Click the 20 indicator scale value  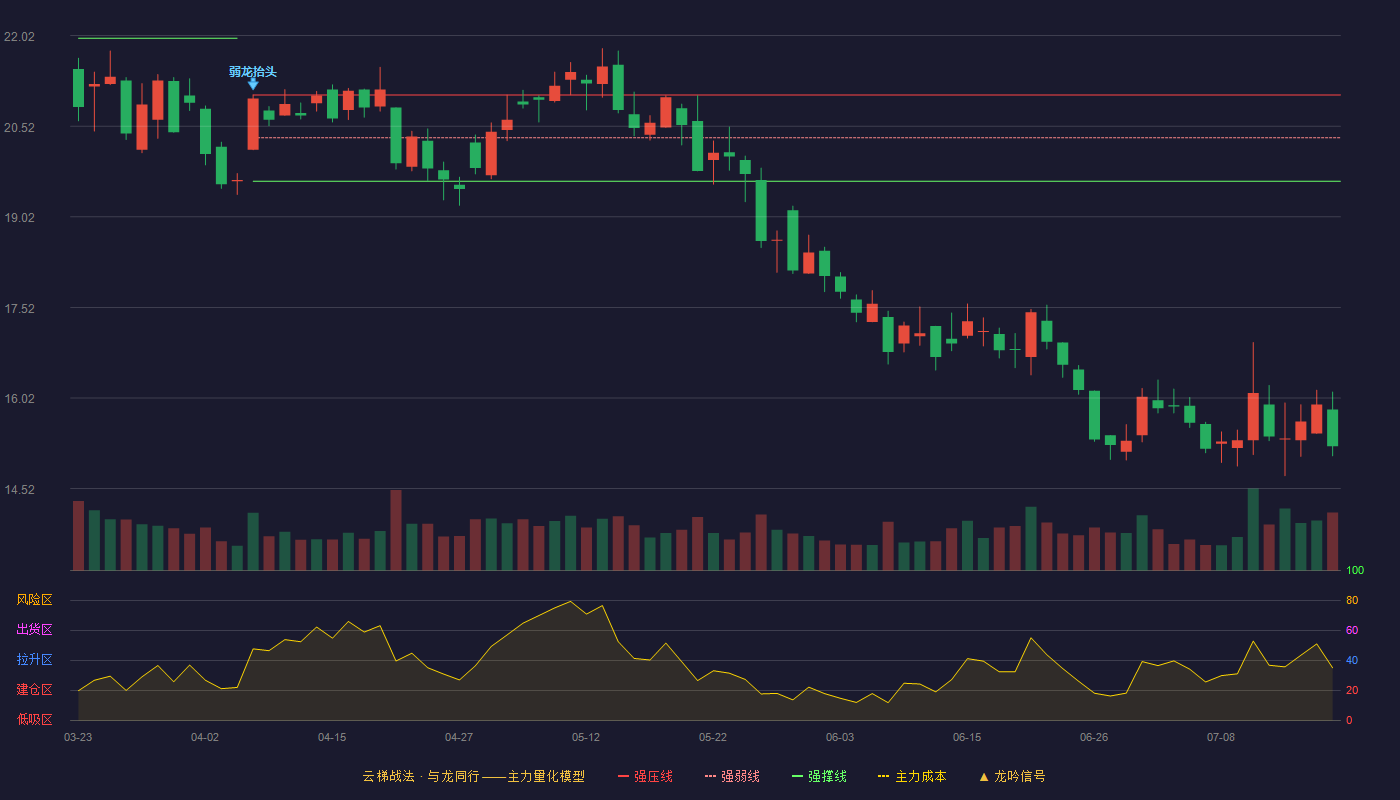[x=1352, y=690]
